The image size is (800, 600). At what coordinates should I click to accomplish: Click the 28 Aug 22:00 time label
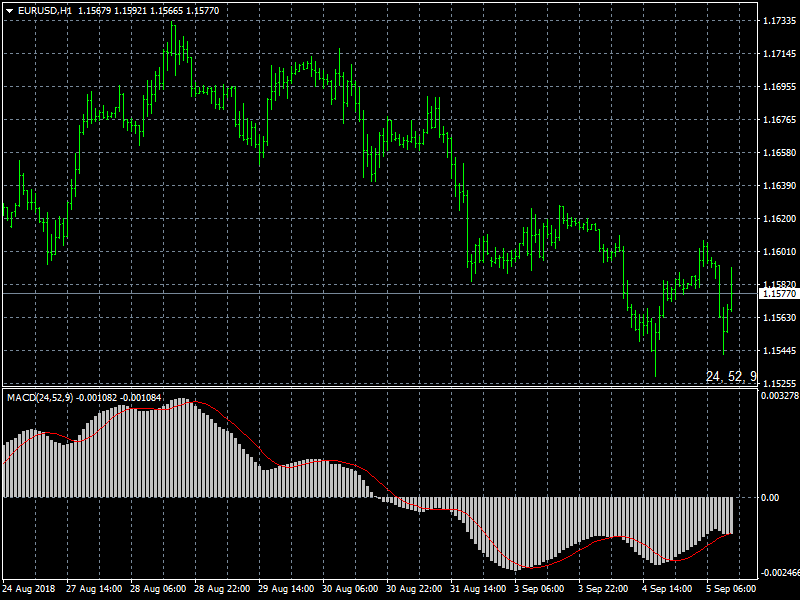(222, 589)
